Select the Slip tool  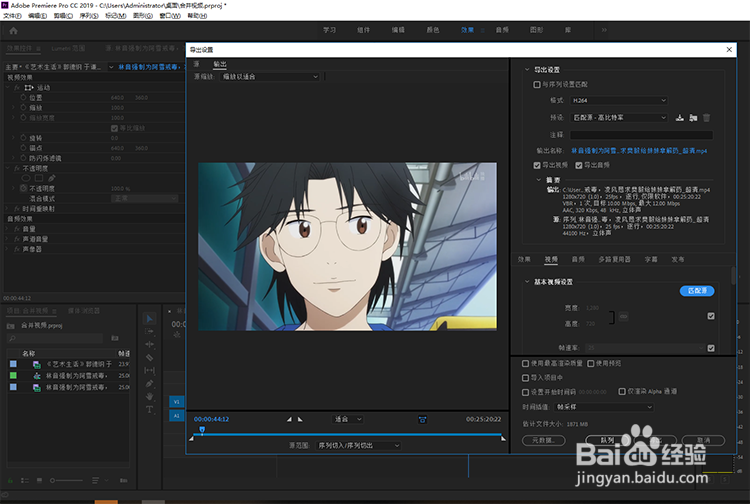pos(150,370)
